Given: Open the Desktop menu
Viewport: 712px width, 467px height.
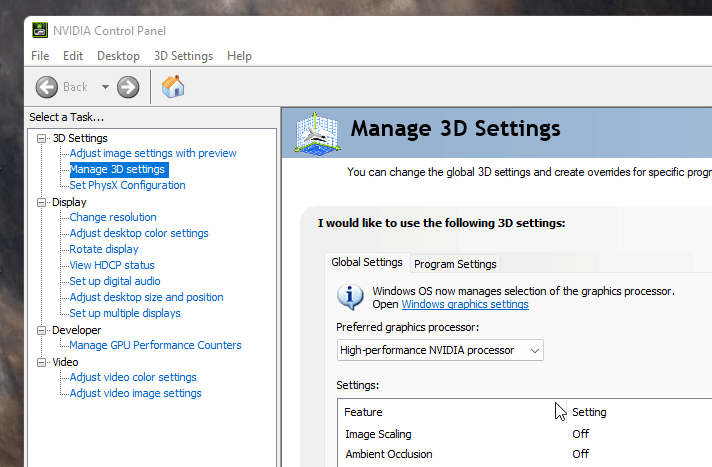Looking at the screenshot, I should click(118, 56).
